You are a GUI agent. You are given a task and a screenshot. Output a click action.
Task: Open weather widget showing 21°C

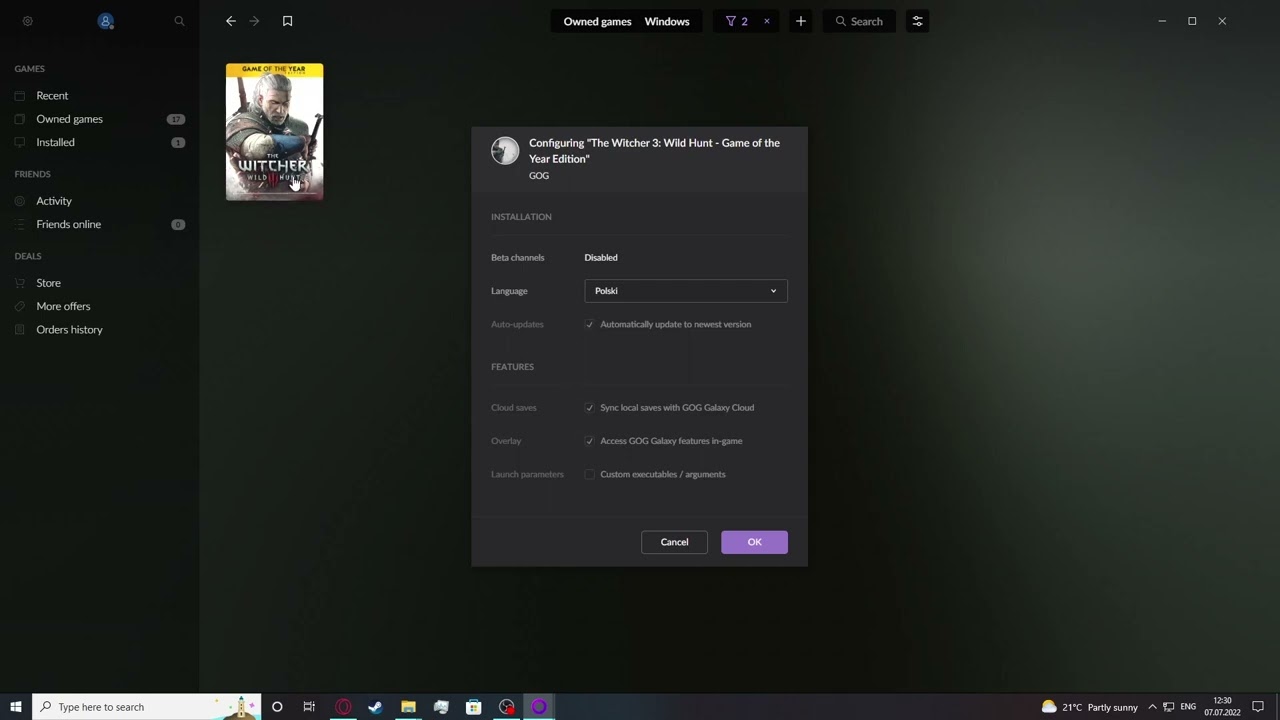pos(1089,707)
